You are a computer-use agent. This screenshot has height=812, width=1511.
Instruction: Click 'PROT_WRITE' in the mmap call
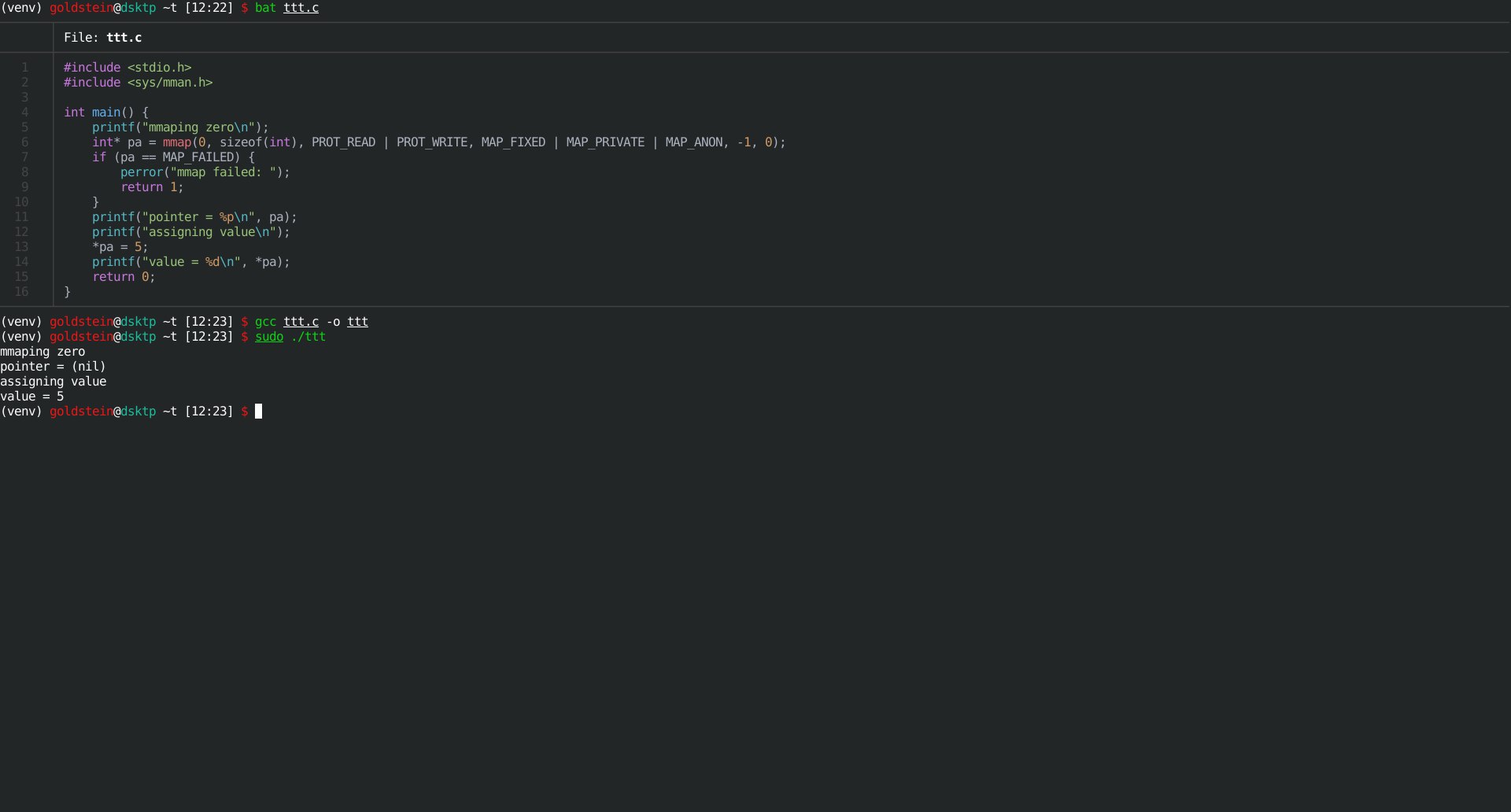(432, 142)
